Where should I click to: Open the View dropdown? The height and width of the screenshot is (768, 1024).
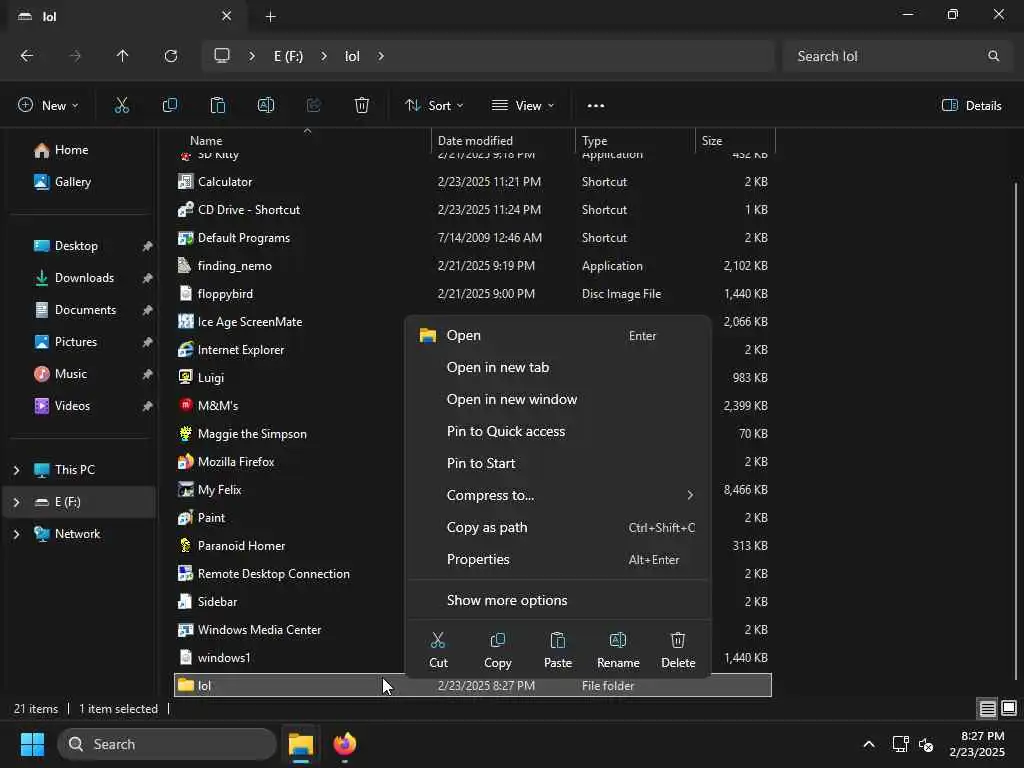tap(522, 105)
